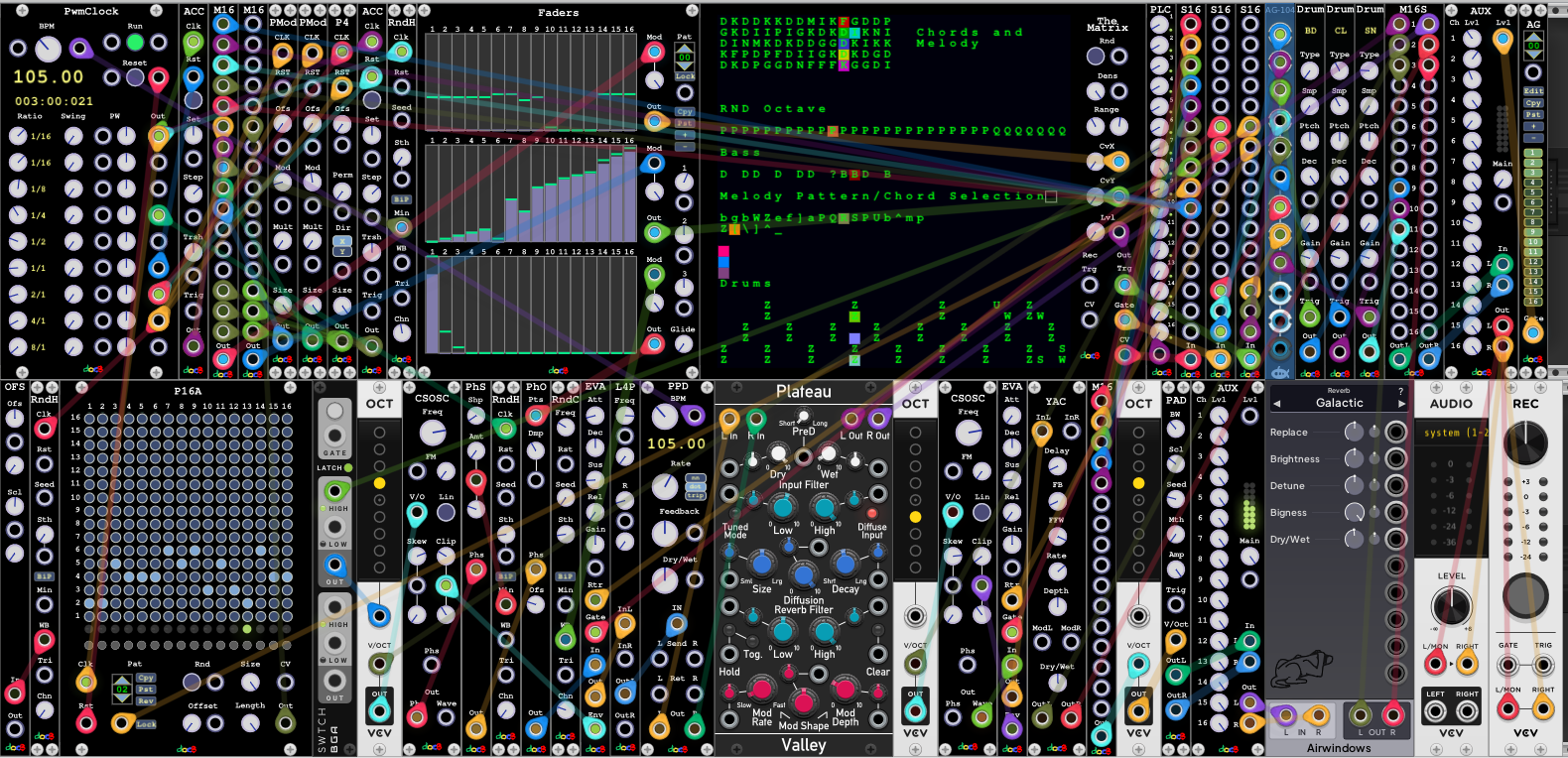This screenshot has width=1568, height=758.
Task: Click the YAC module InL port
Action: pos(1042,433)
